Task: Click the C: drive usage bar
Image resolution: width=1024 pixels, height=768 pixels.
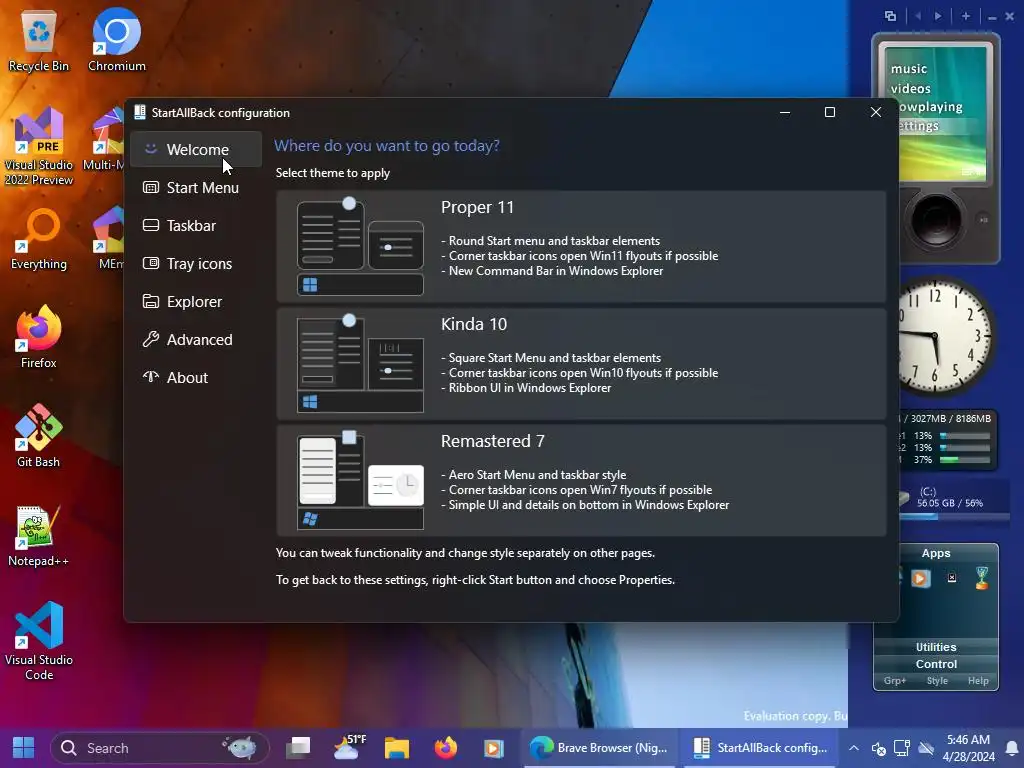Action: click(x=954, y=517)
